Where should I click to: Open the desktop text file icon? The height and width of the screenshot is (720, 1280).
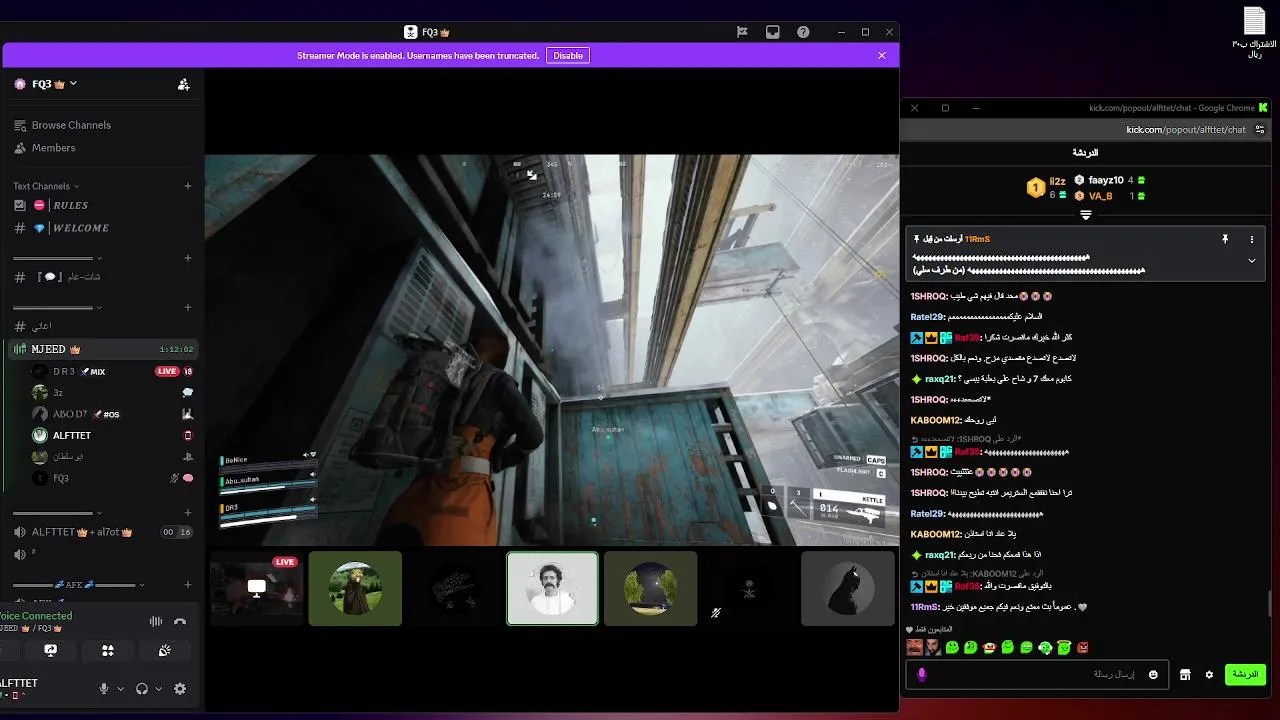point(1255,32)
